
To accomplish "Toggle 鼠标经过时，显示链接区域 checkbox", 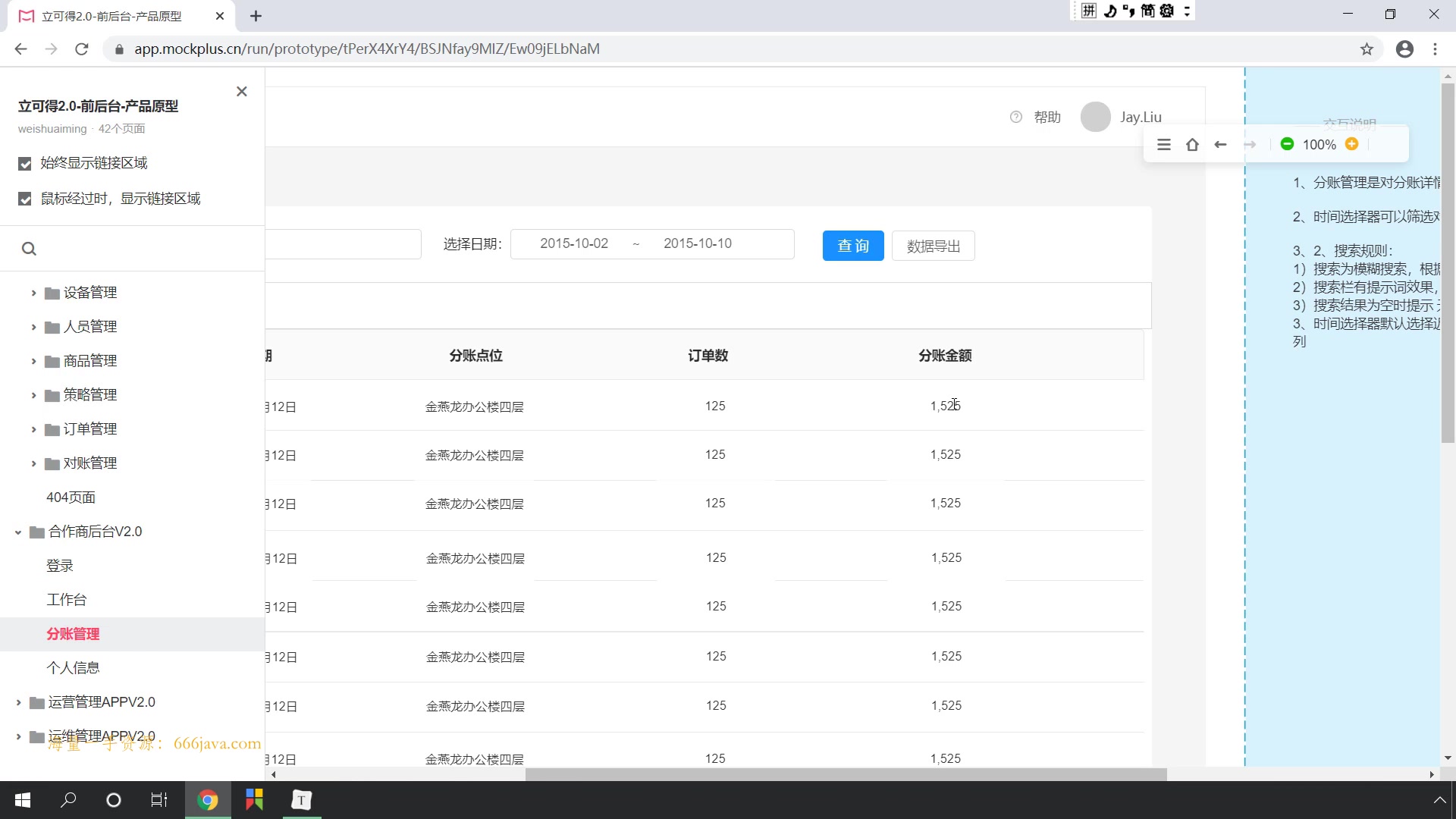I will click(x=25, y=199).
